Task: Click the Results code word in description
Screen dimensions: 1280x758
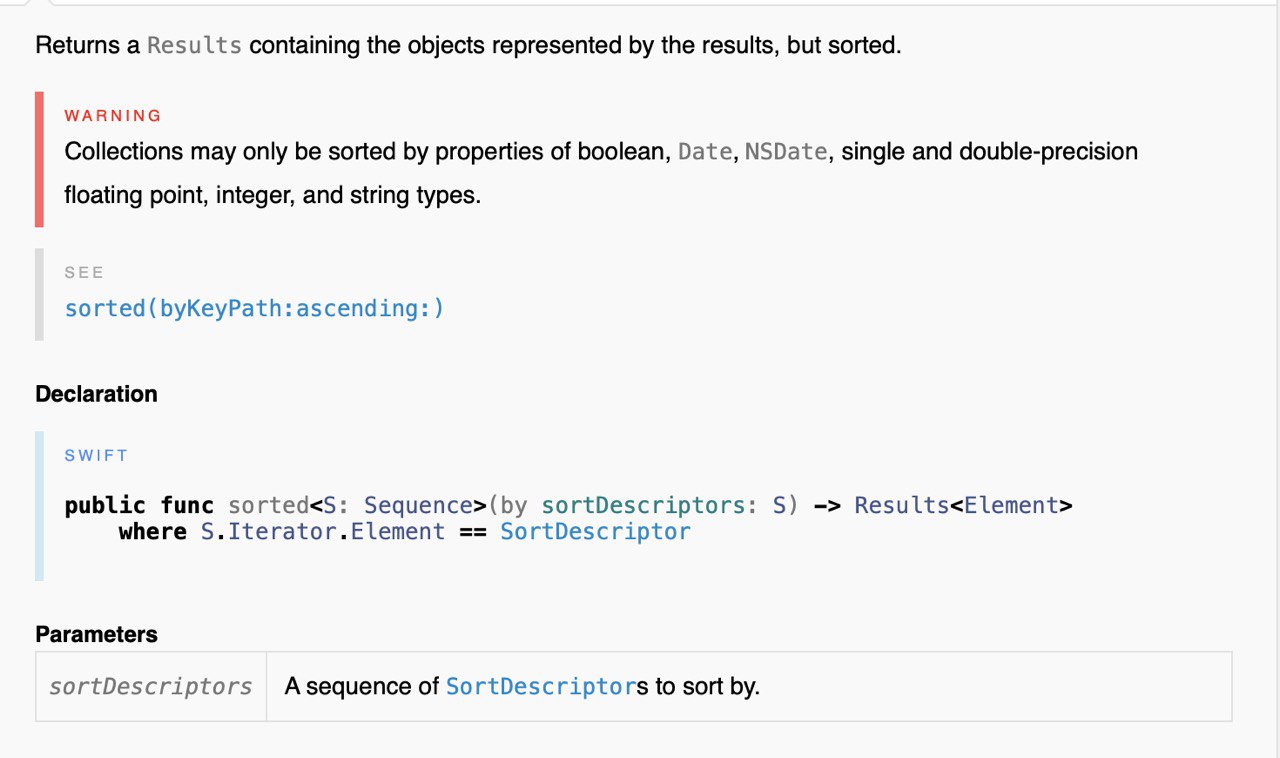Action: [x=194, y=45]
